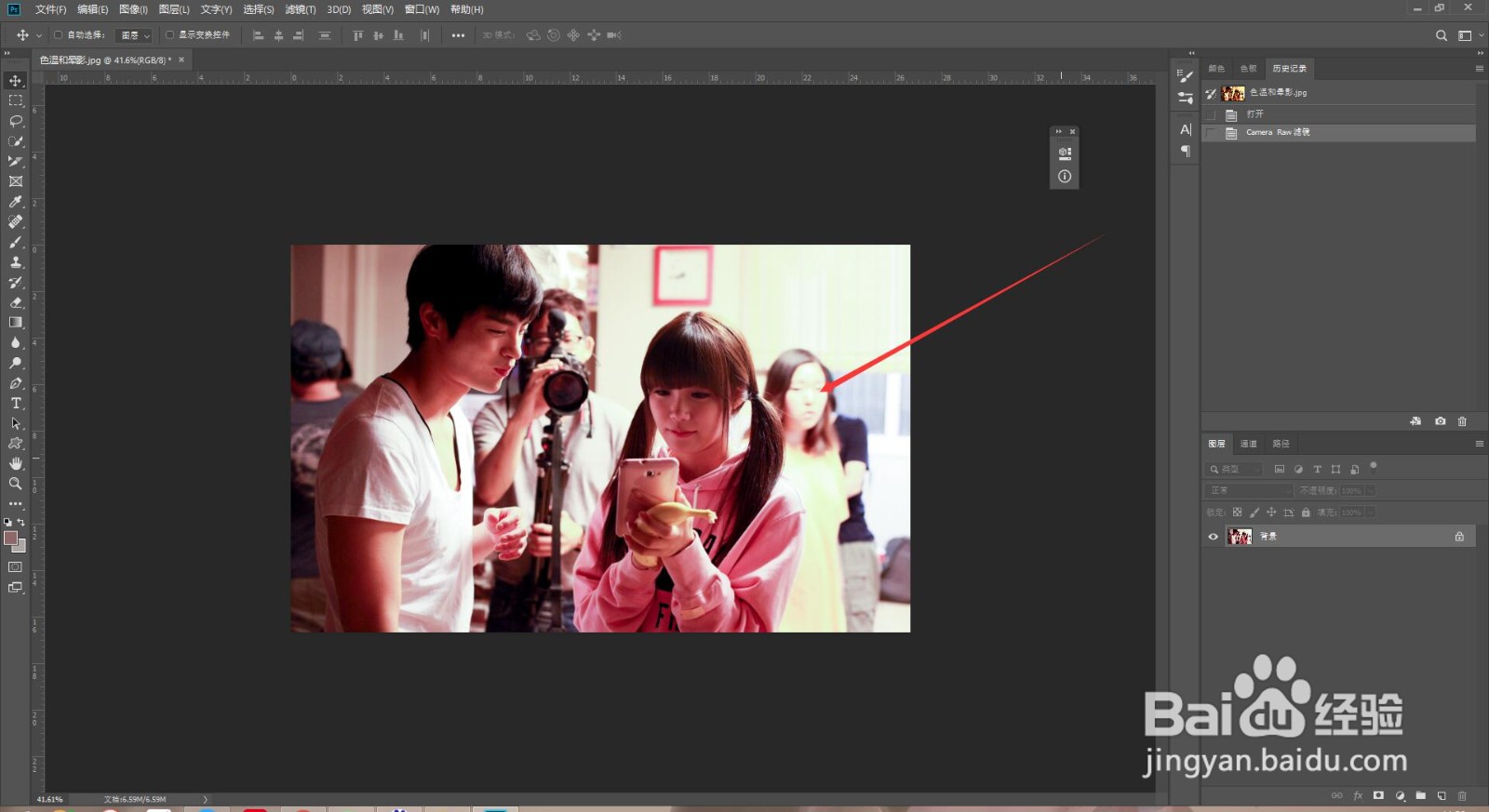Click the foreground color swatch
This screenshot has height=812, width=1489.
[x=10, y=539]
